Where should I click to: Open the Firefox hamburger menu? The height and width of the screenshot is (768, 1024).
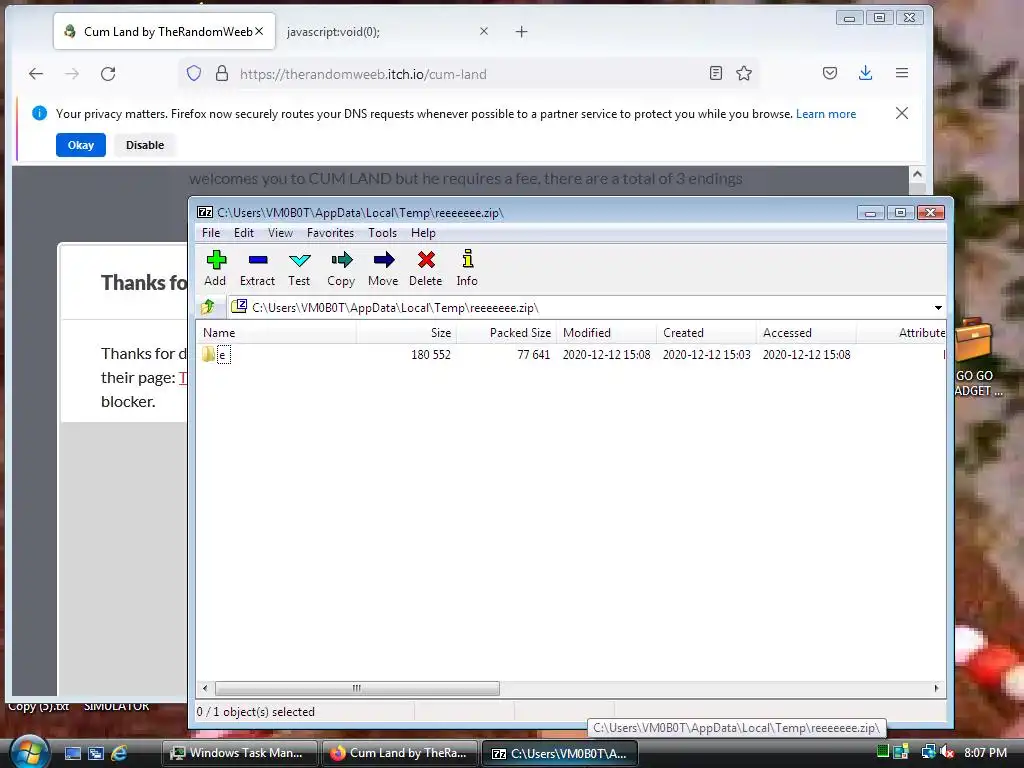[902, 73]
